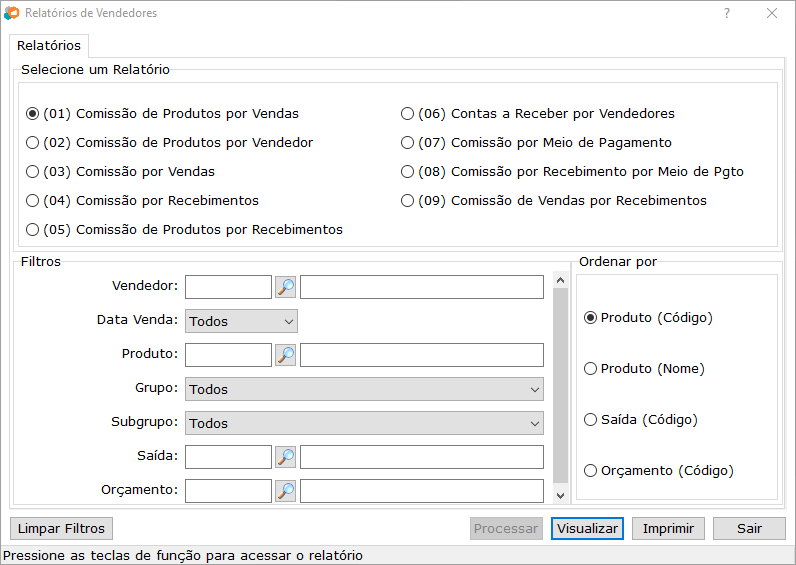796x565 pixels.
Task: Open Saída search magnifier icon
Action: tap(285, 457)
